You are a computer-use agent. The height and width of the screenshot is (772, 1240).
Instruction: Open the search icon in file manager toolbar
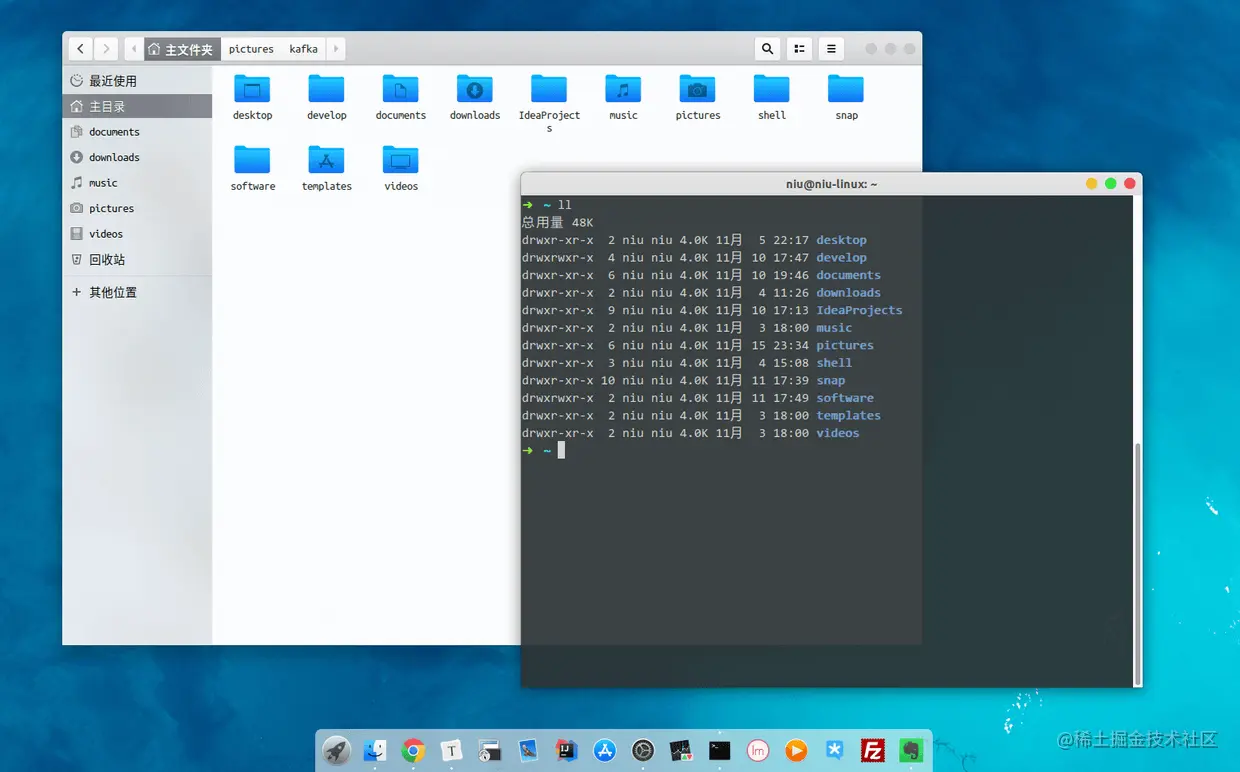(x=766, y=48)
